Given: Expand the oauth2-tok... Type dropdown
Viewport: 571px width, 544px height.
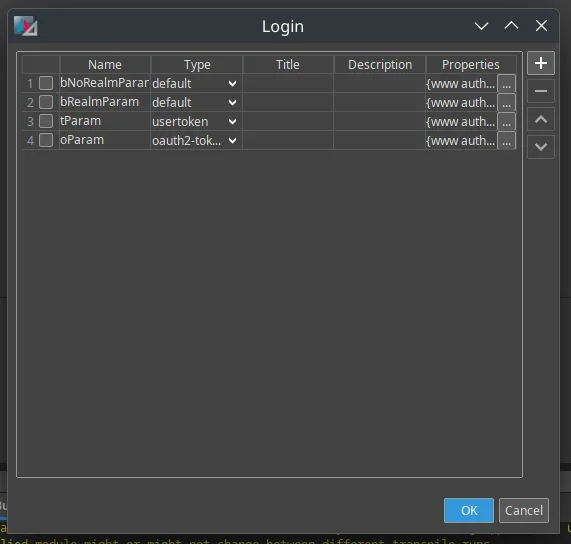Looking at the screenshot, I should [x=196, y=140].
